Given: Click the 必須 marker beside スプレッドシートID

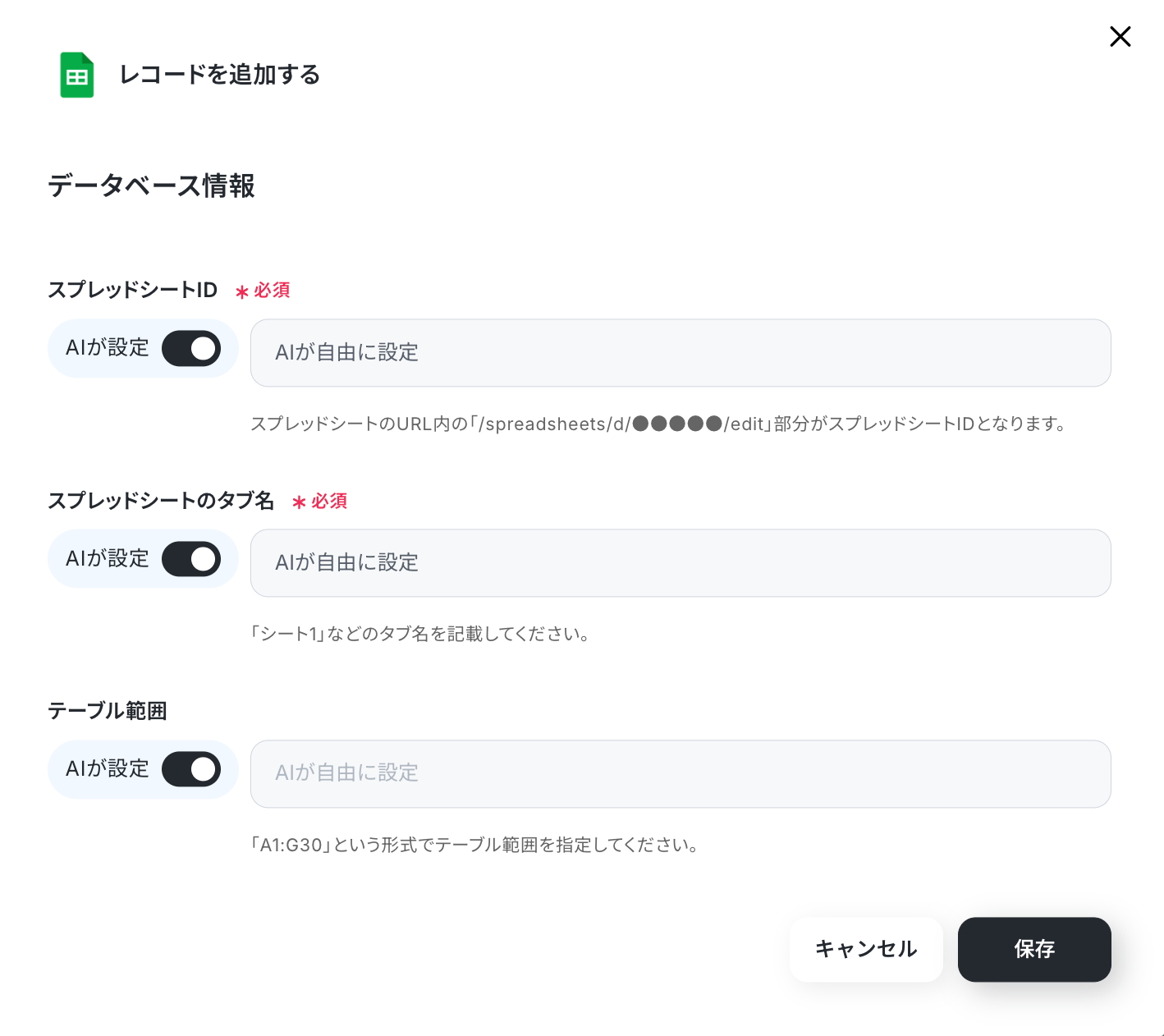Looking at the screenshot, I should coord(263,291).
